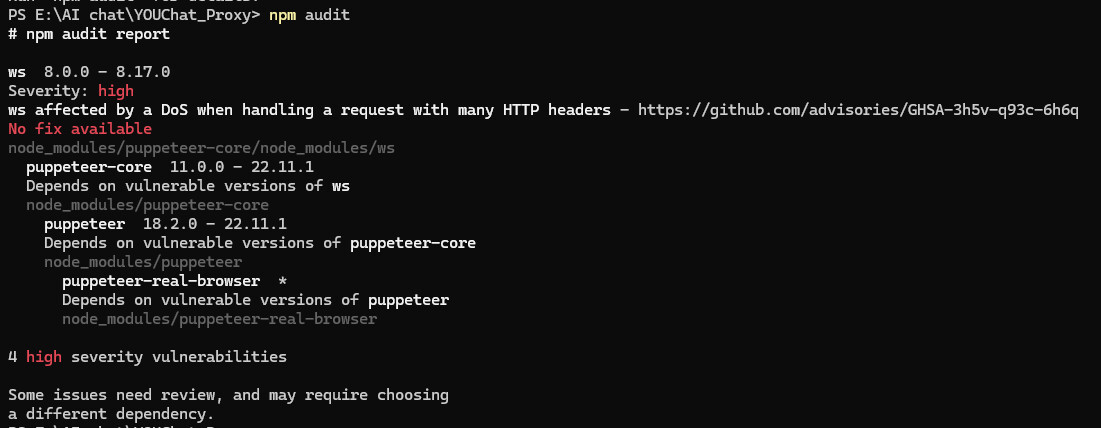Click the red 'No fix available' text
The image size is (1101, 428).
pos(80,129)
